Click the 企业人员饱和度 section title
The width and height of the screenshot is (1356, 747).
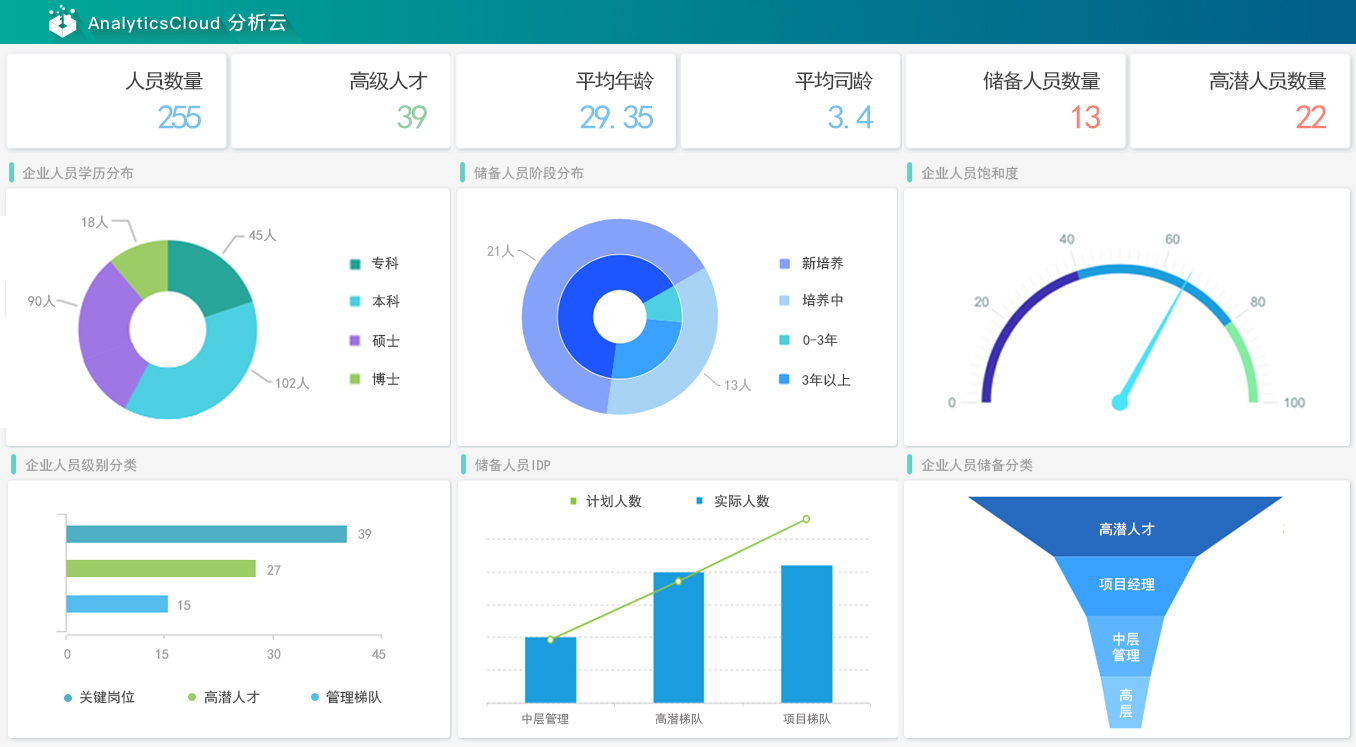pos(969,173)
